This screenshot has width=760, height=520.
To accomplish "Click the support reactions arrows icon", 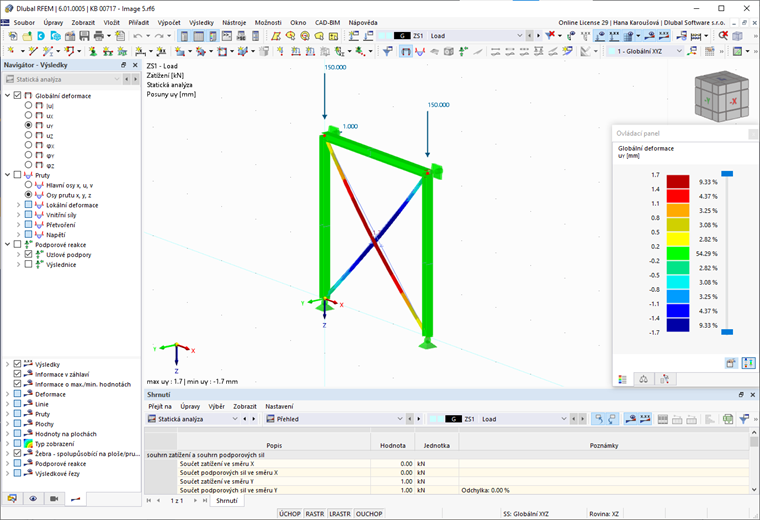I will click(463, 51).
